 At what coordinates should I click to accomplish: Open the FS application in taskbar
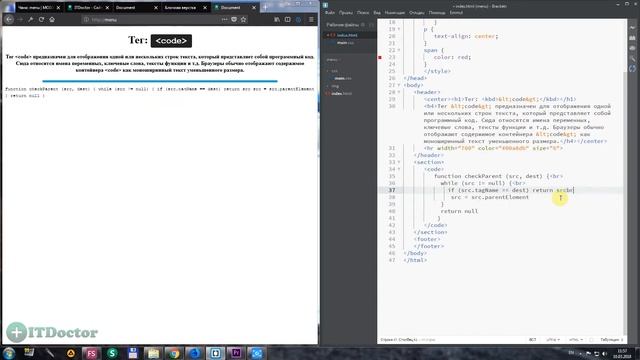(91, 353)
